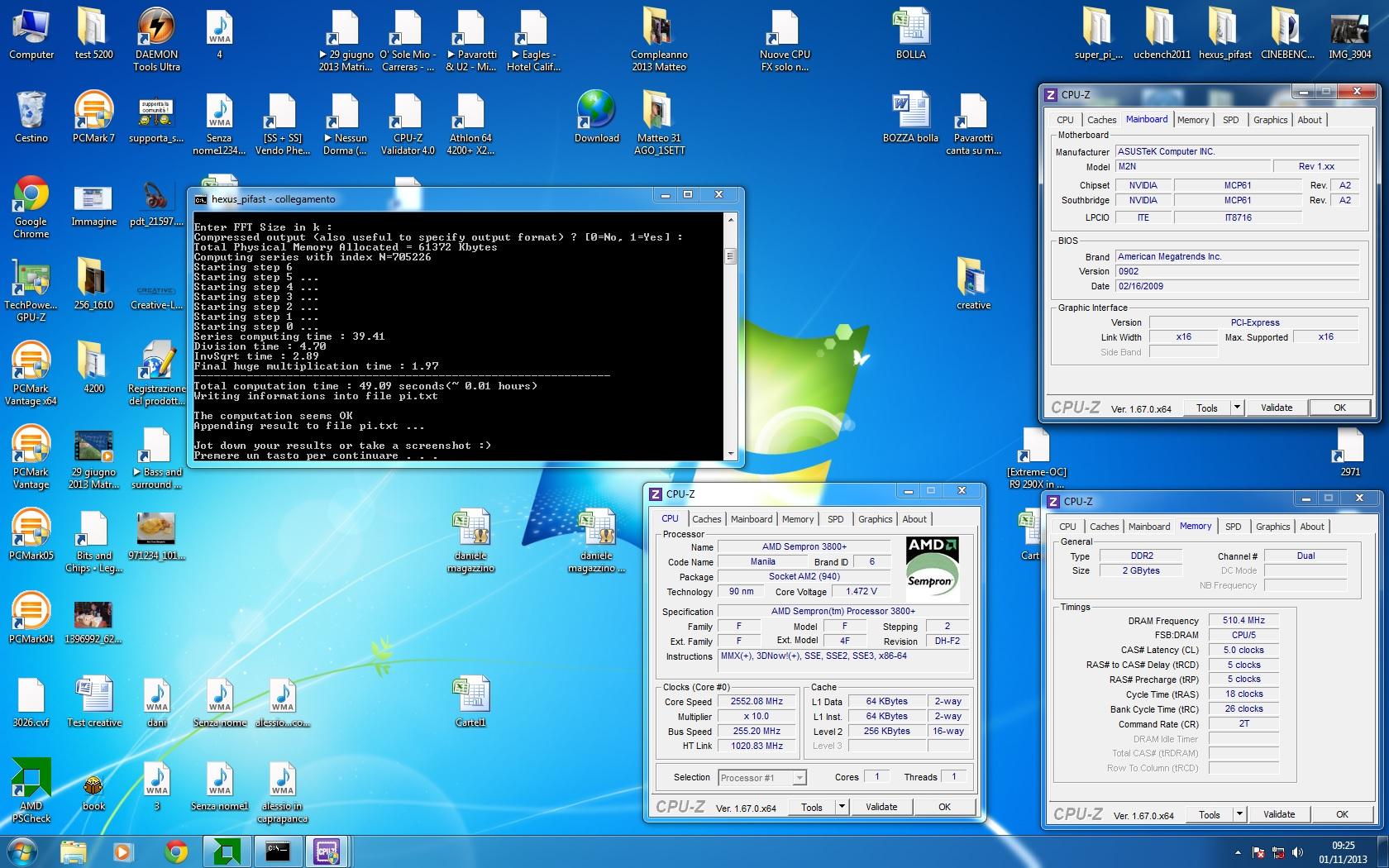Show hidden system tray icons arrow

coord(1238,852)
